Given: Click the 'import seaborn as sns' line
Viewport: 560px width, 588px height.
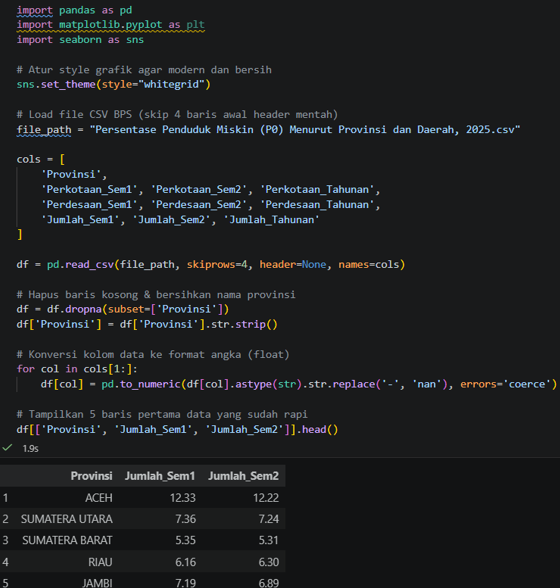Looking at the screenshot, I should (x=80, y=40).
